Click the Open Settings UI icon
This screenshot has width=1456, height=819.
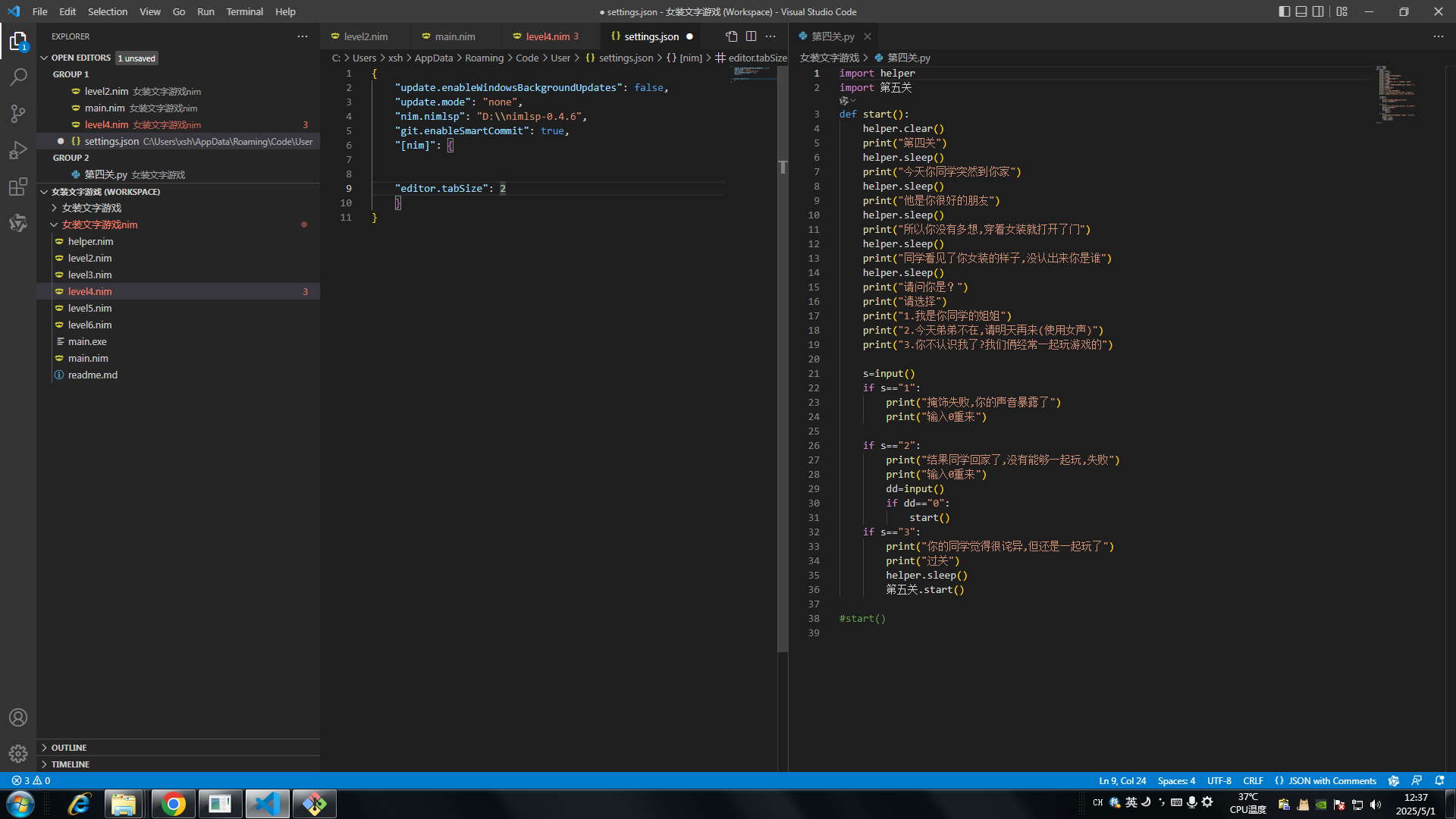point(731,36)
